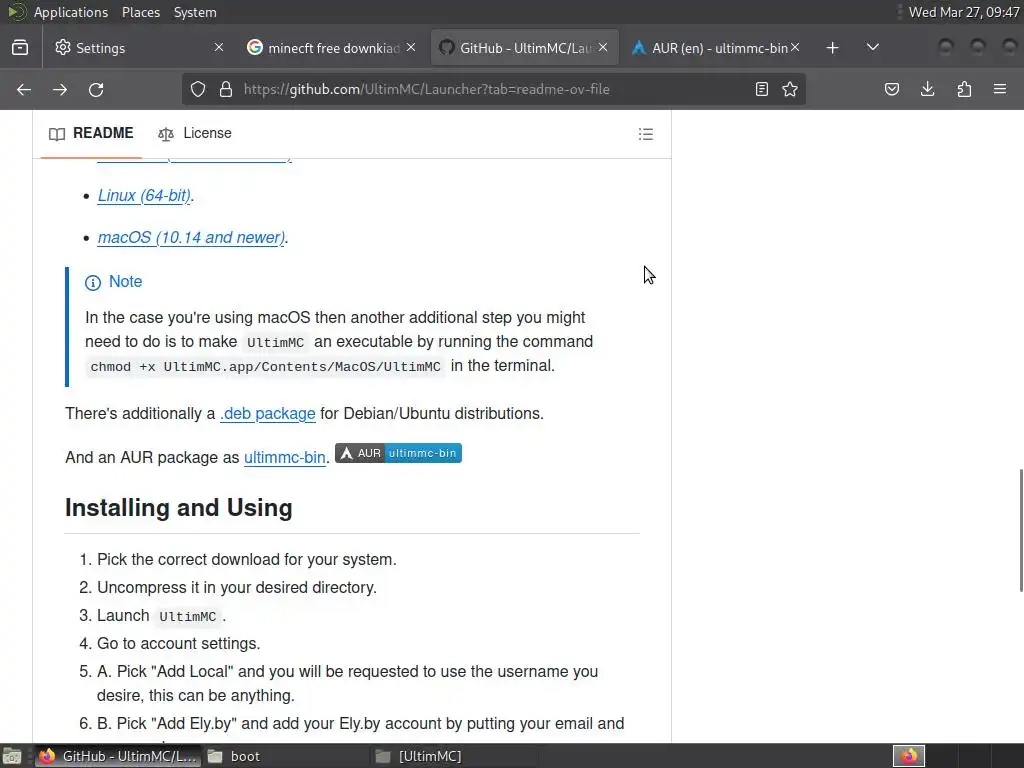Open the Downloads panel
The image size is (1024, 768).
click(927, 89)
